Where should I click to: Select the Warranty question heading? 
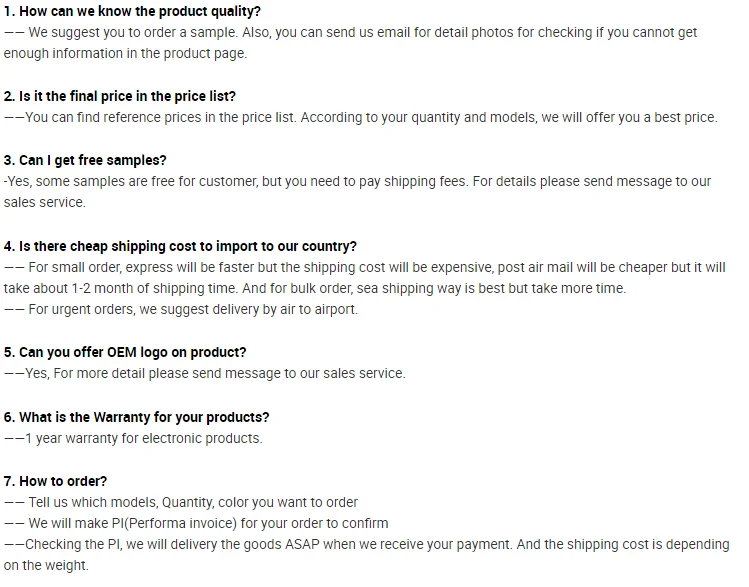point(136,417)
